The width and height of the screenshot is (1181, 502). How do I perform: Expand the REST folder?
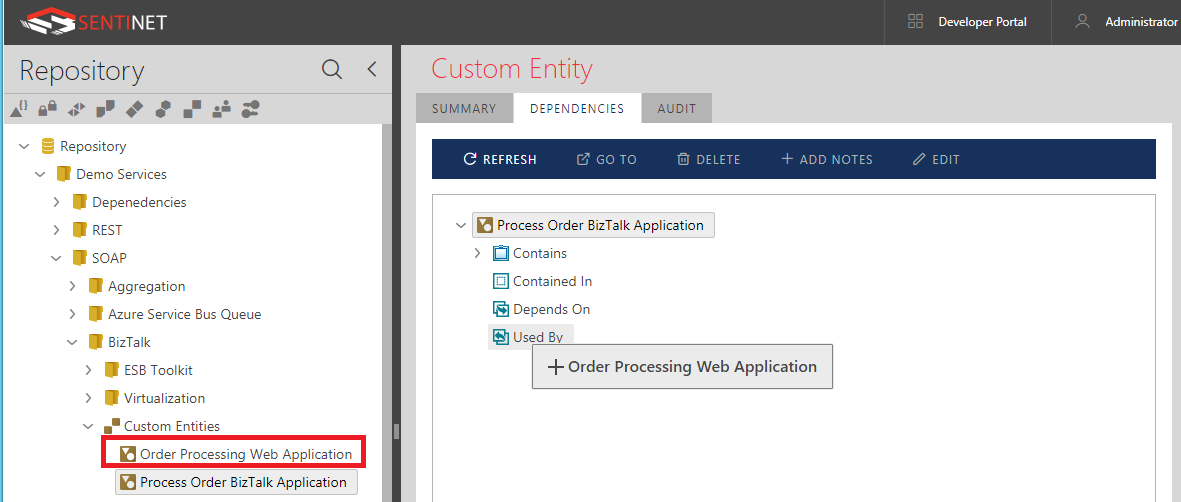56,230
